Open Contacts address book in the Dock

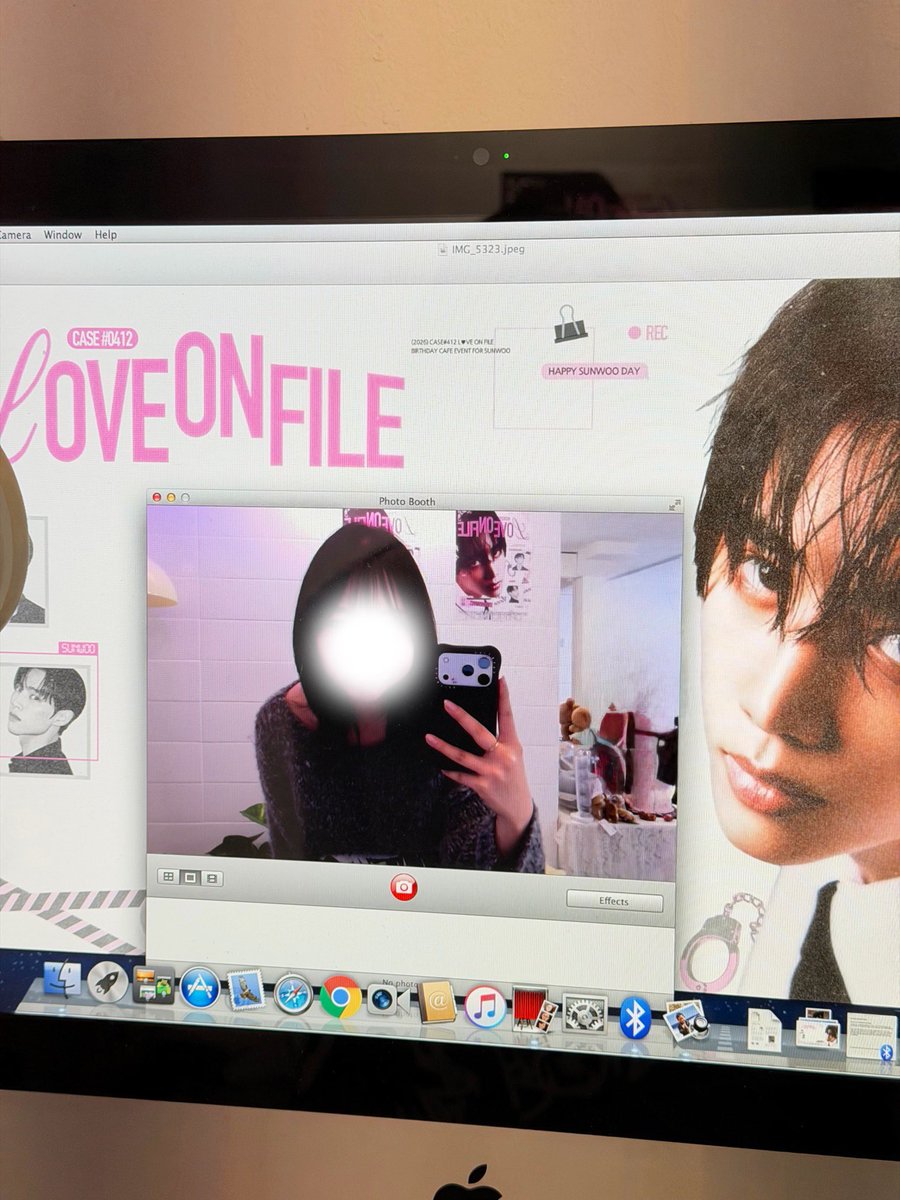[x=438, y=1001]
